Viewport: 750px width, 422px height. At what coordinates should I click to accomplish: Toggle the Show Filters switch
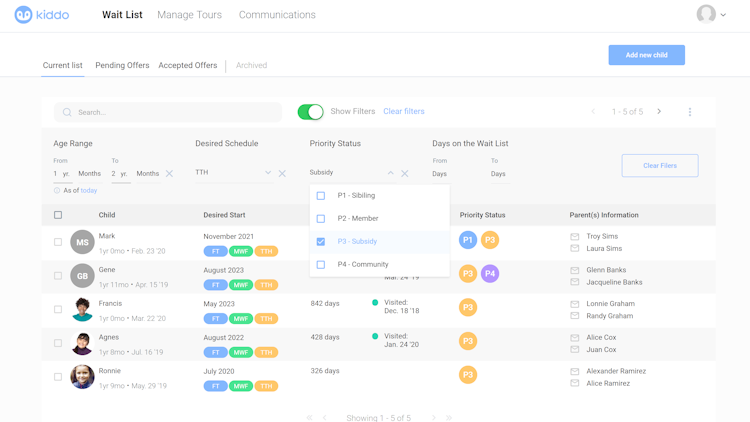click(x=310, y=112)
